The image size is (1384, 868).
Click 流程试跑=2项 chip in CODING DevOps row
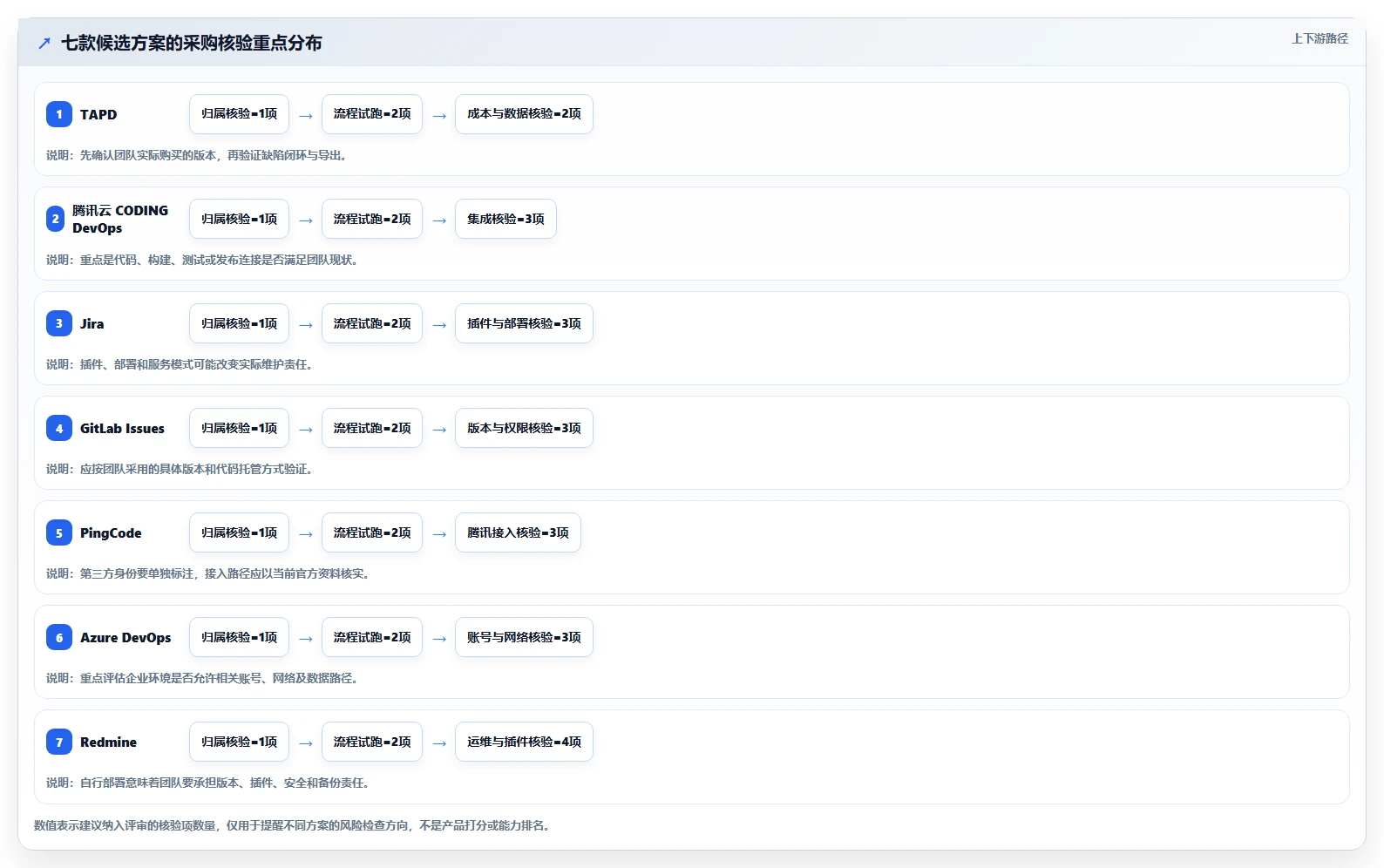tap(372, 219)
